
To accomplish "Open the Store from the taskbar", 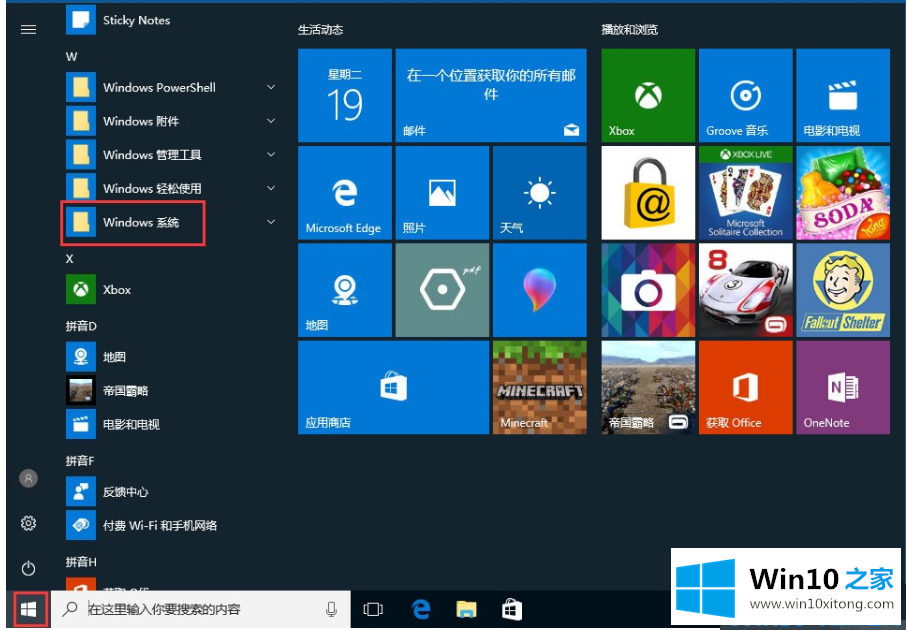I will point(512,609).
